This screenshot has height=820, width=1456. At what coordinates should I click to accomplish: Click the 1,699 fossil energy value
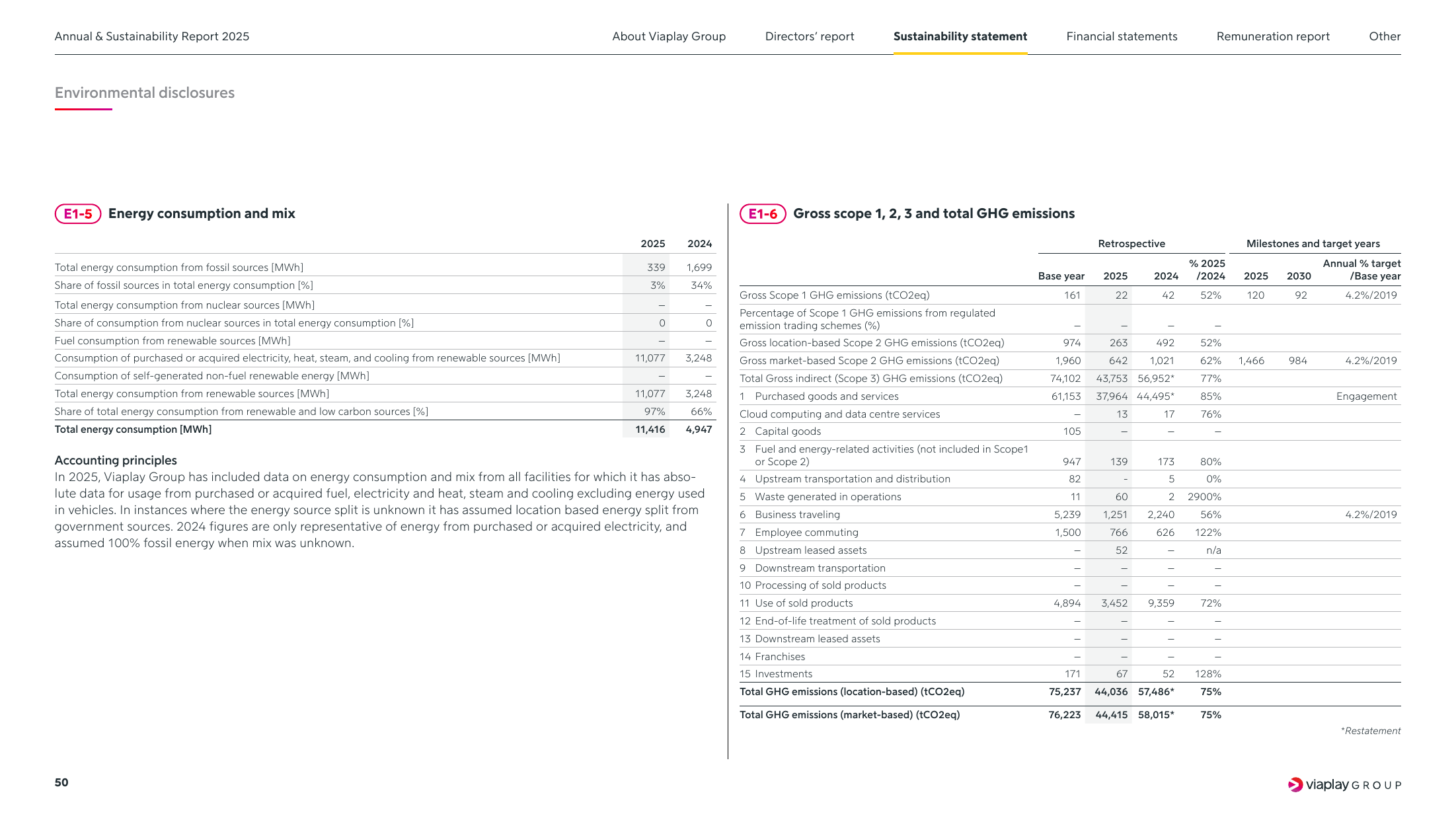pyautogui.click(x=699, y=268)
